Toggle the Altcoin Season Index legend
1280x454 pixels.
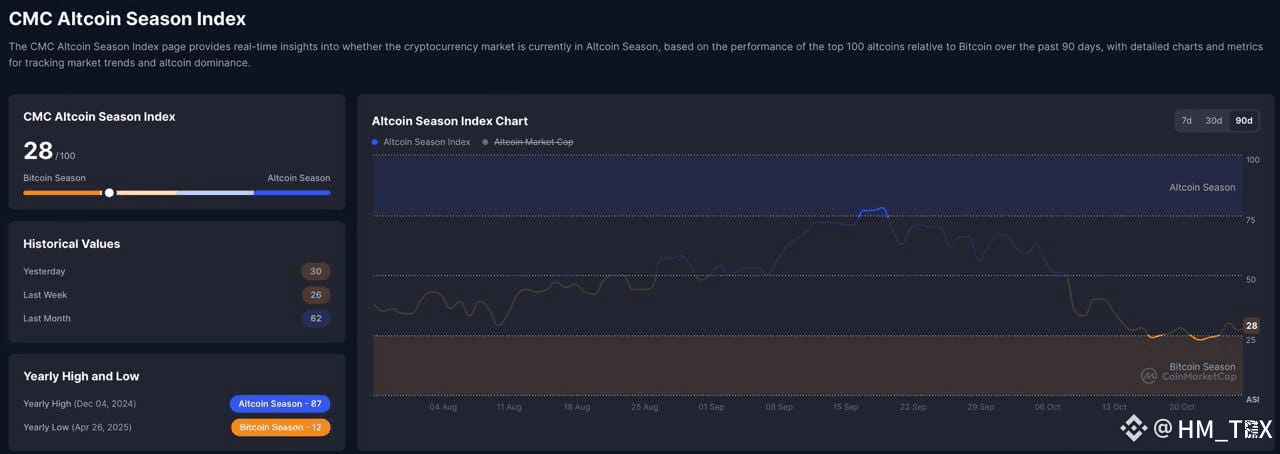pos(421,142)
